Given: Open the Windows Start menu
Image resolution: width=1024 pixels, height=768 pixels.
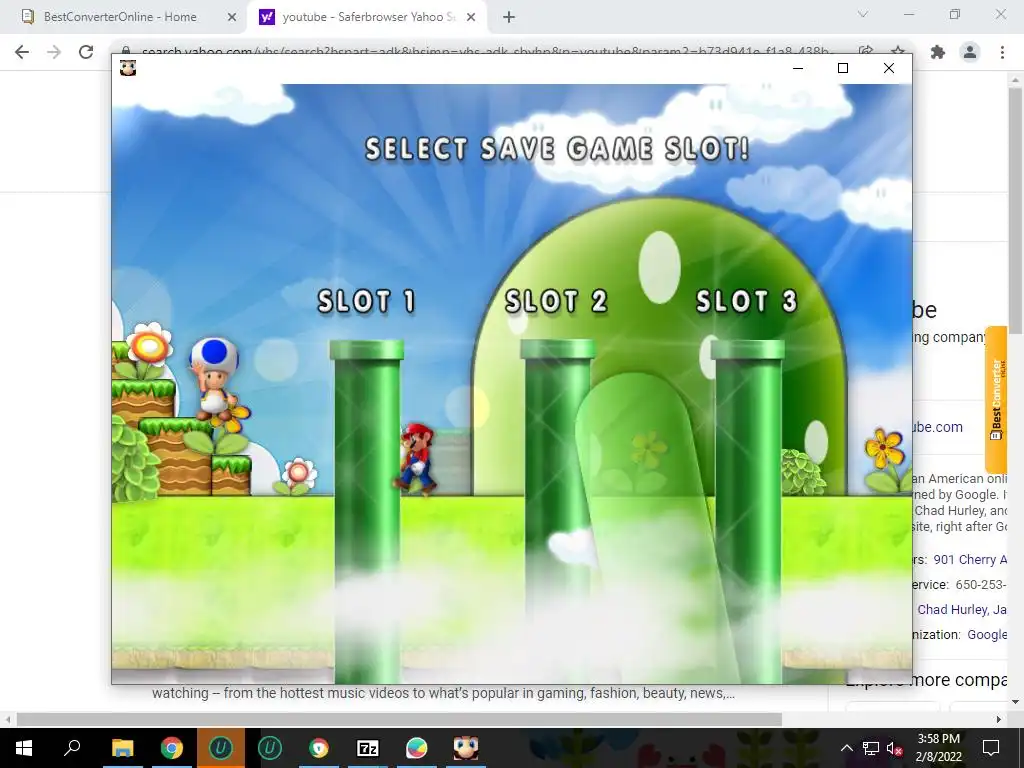Looking at the screenshot, I should pos(24,748).
